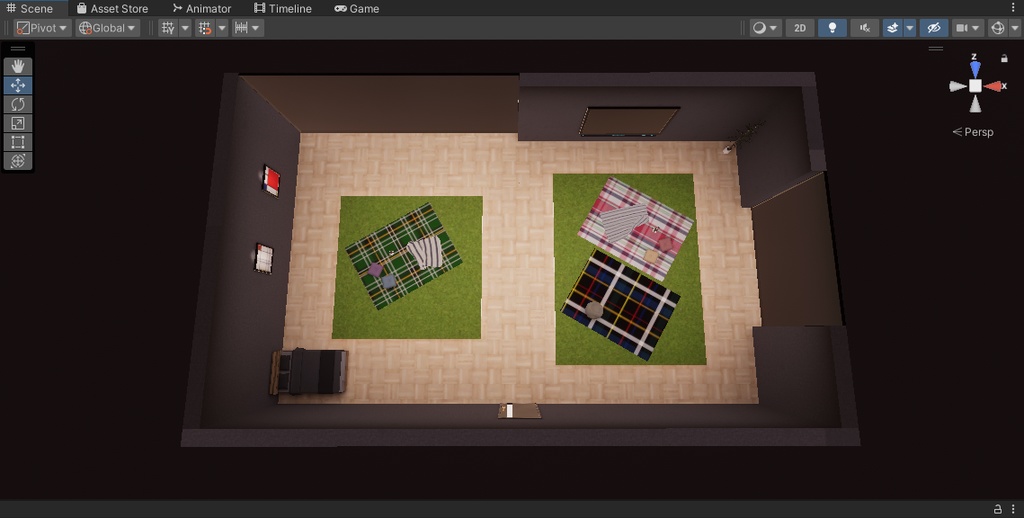The width and height of the screenshot is (1024, 518).
Task: Select the Hand (view) tool
Action: click(x=18, y=66)
